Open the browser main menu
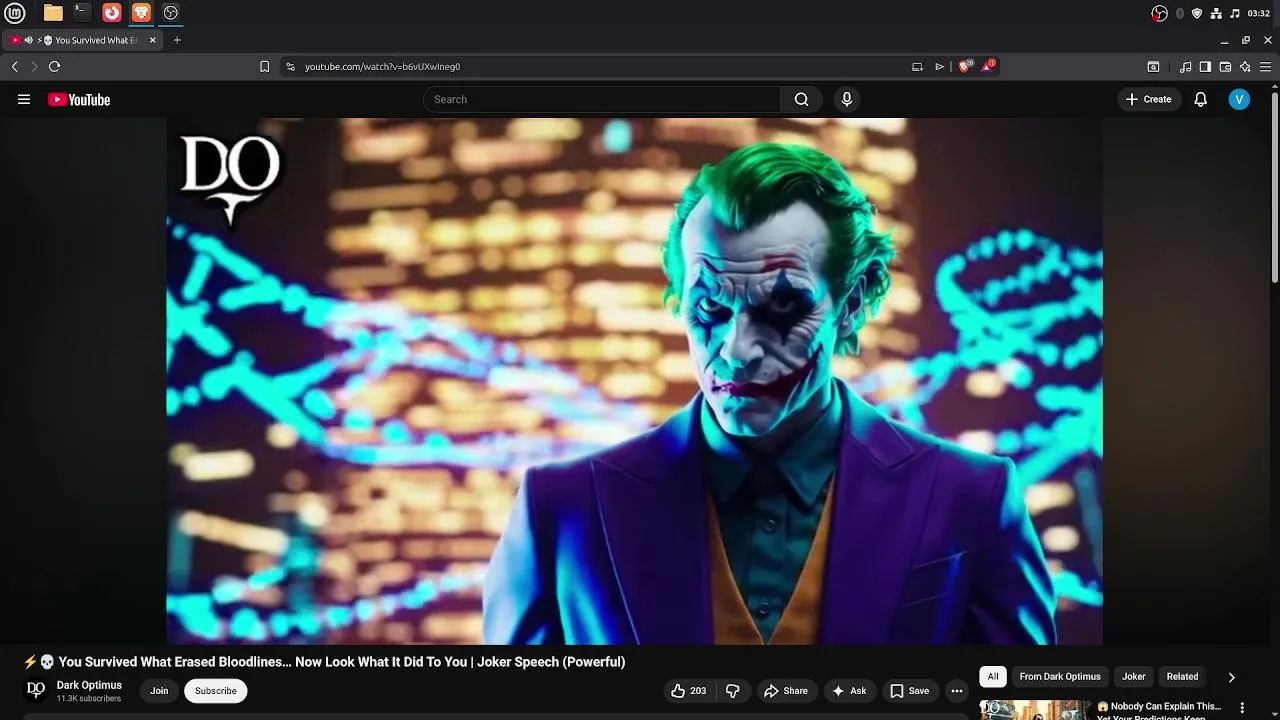1280x720 pixels. pyautogui.click(x=1265, y=66)
